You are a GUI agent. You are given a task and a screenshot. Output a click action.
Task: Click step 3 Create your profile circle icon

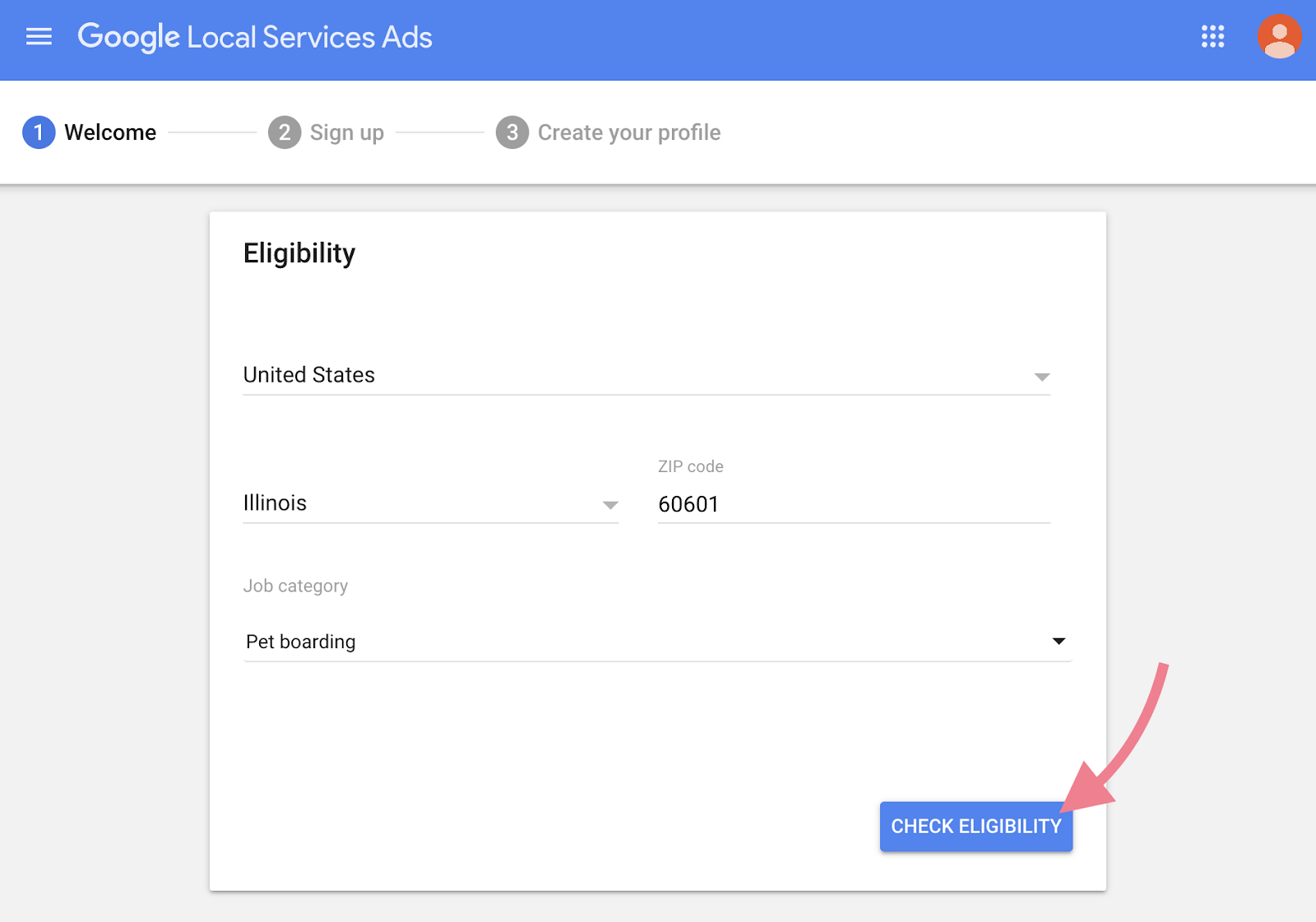[x=512, y=132]
